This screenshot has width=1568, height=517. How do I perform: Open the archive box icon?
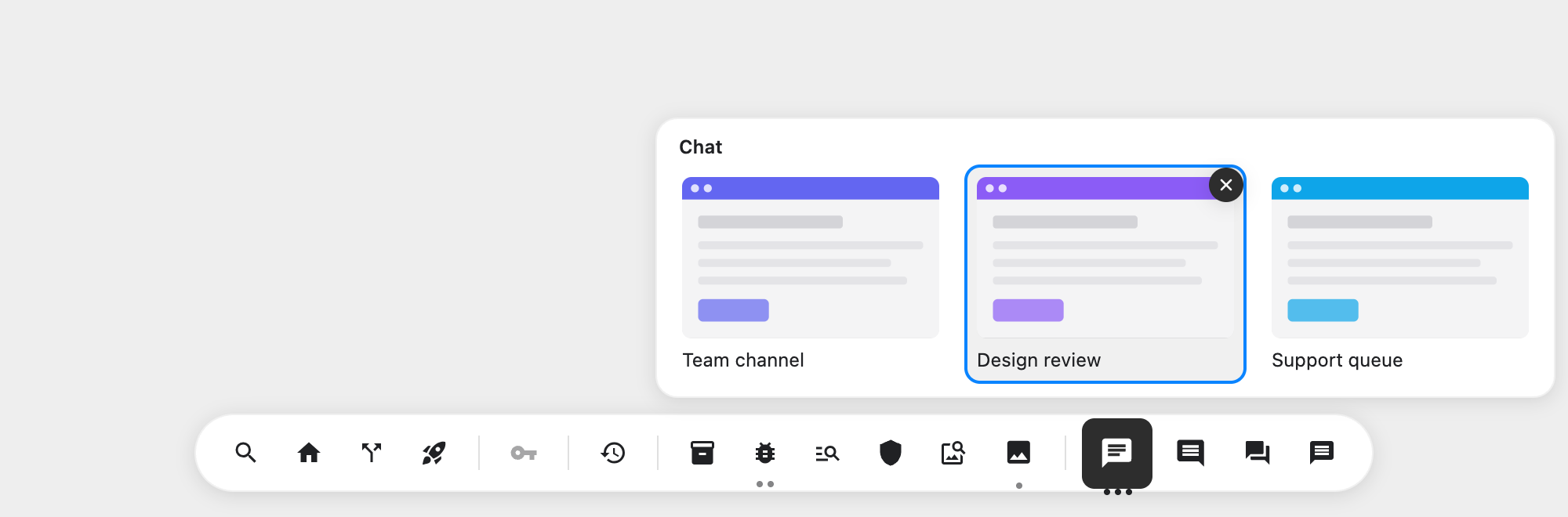point(702,453)
